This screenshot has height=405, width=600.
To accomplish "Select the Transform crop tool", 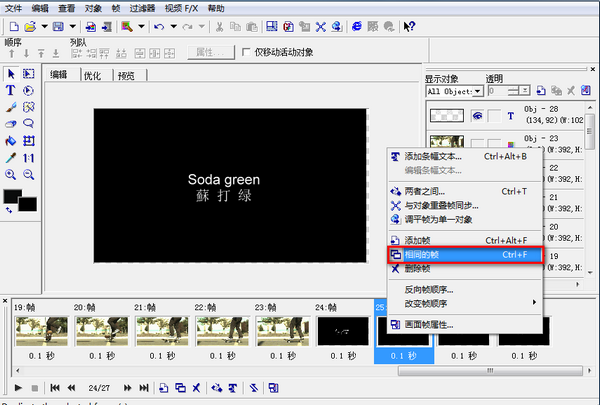I will 29,141.
